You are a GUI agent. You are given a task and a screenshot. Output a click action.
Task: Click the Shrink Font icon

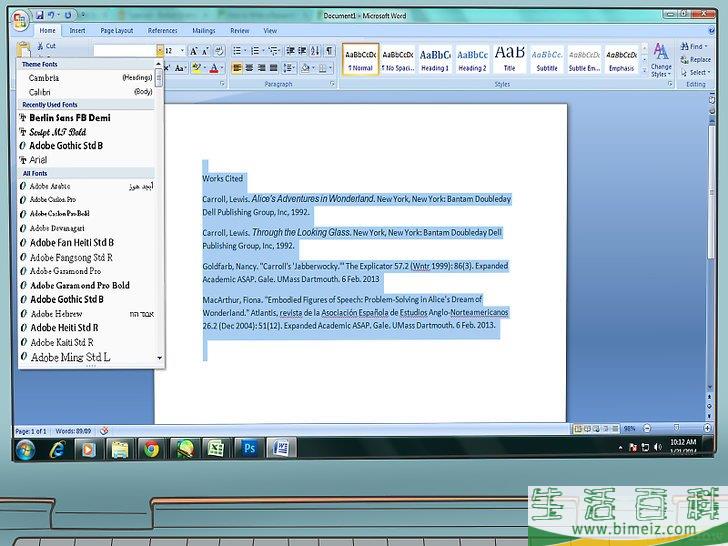(x=205, y=51)
